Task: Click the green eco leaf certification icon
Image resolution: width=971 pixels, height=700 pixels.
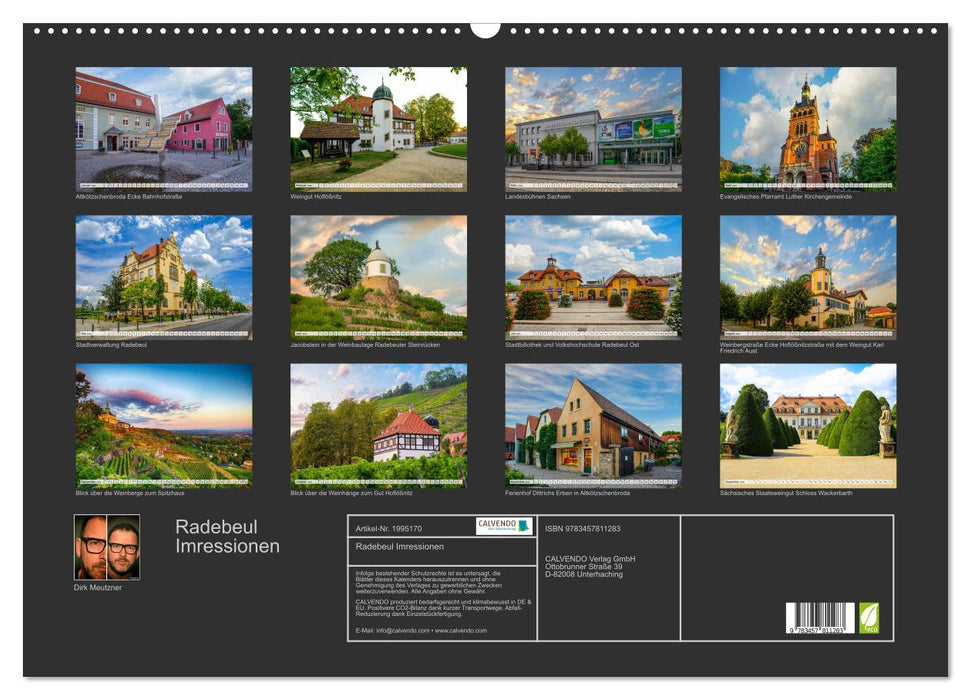Action: pos(870,617)
